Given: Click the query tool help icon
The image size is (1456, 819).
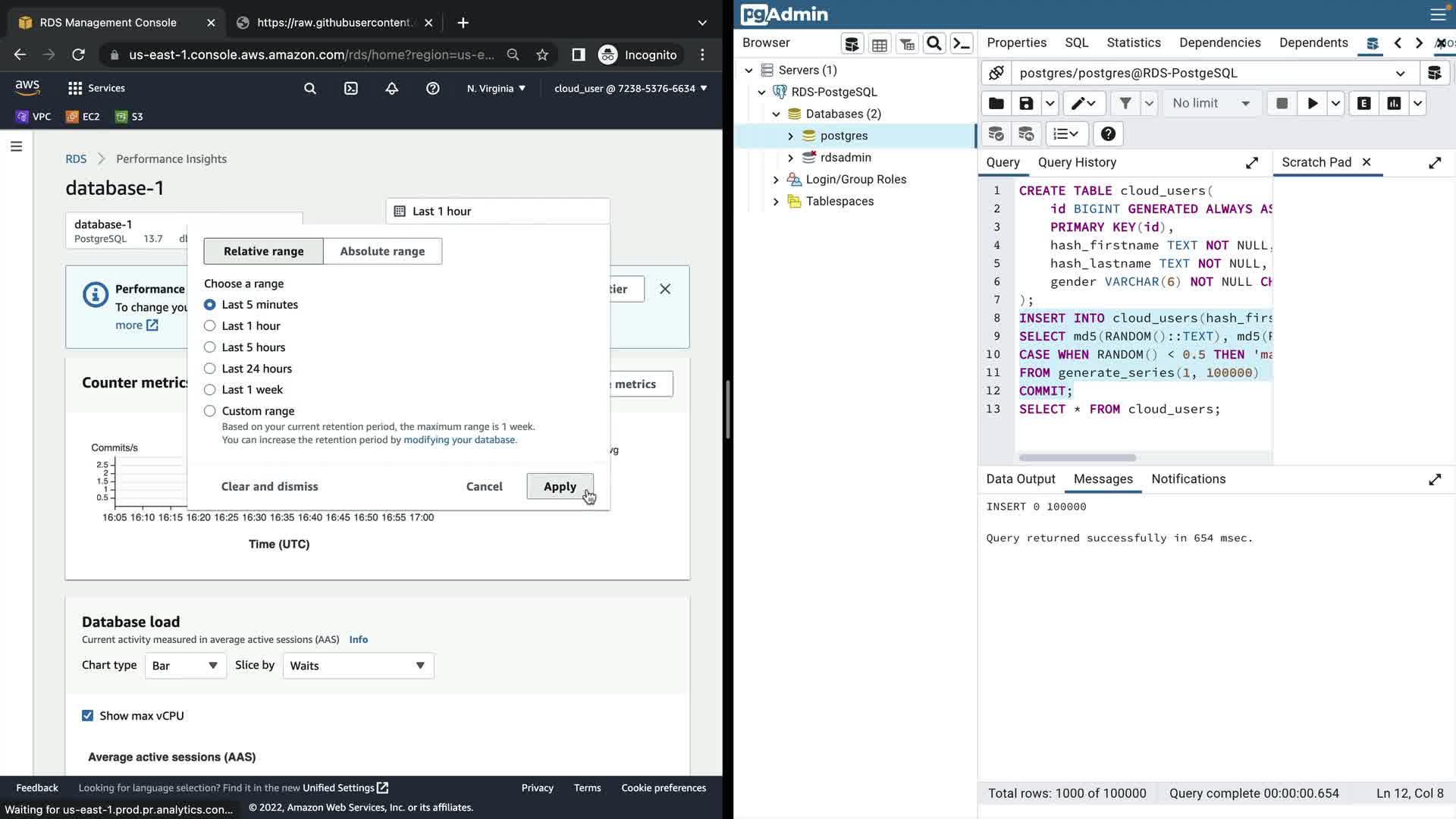Looking at the screenshot, I should pyautogui.click(x=1108, y=134).
